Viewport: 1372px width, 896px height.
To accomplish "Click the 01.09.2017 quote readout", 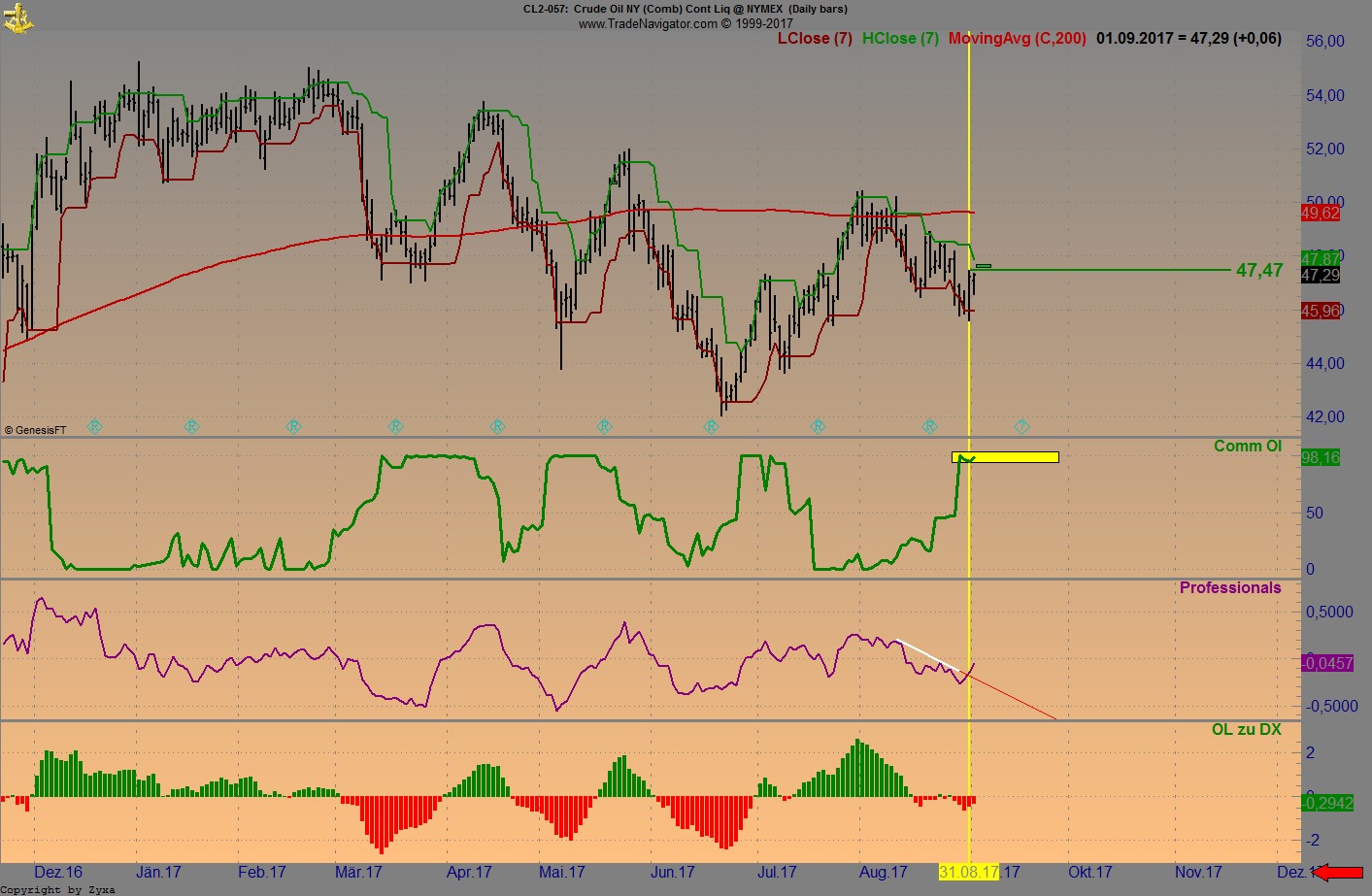I will click(1187, 39).
